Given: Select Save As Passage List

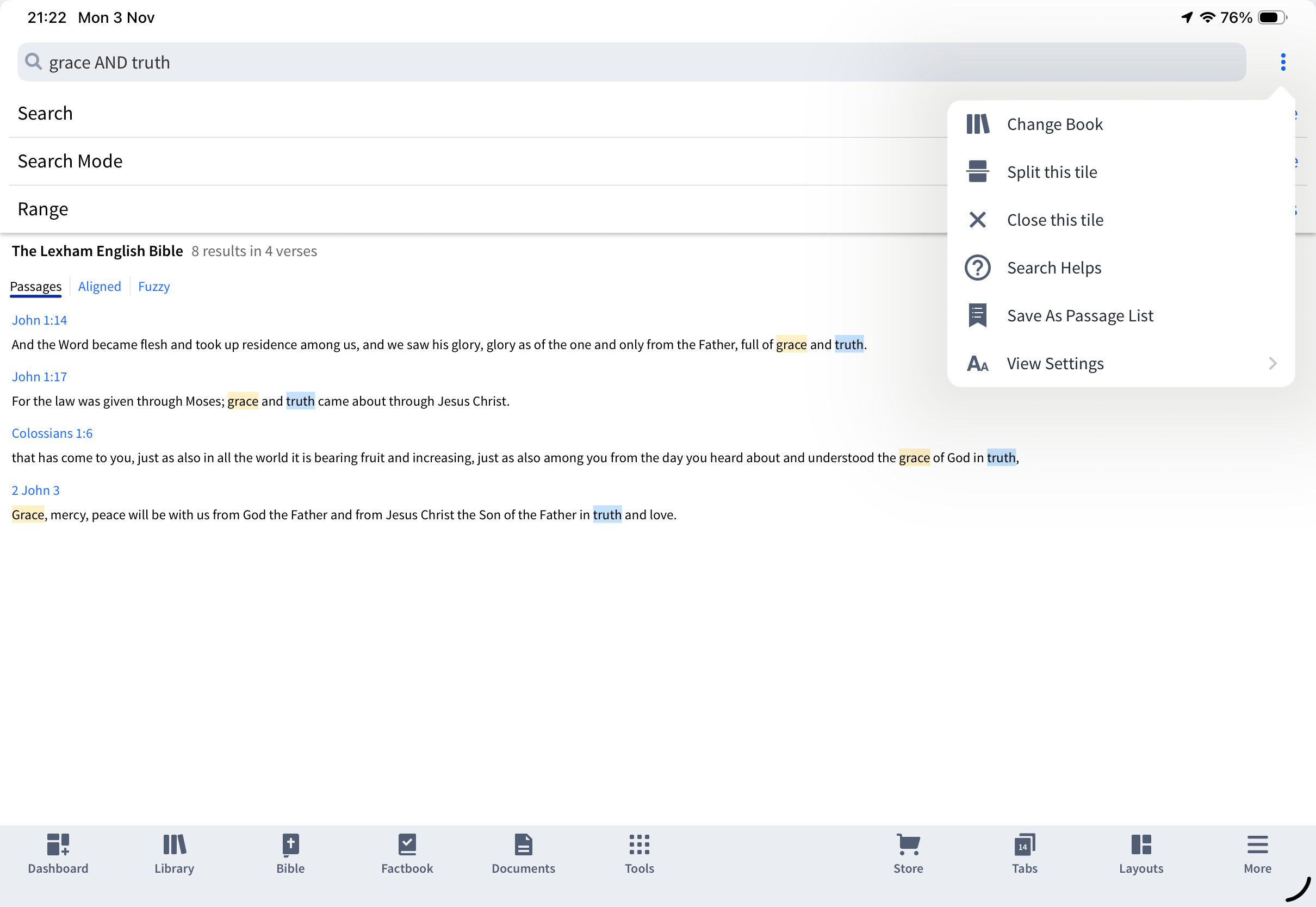Looking at the screenshot, I should (x=1079, y=315).
